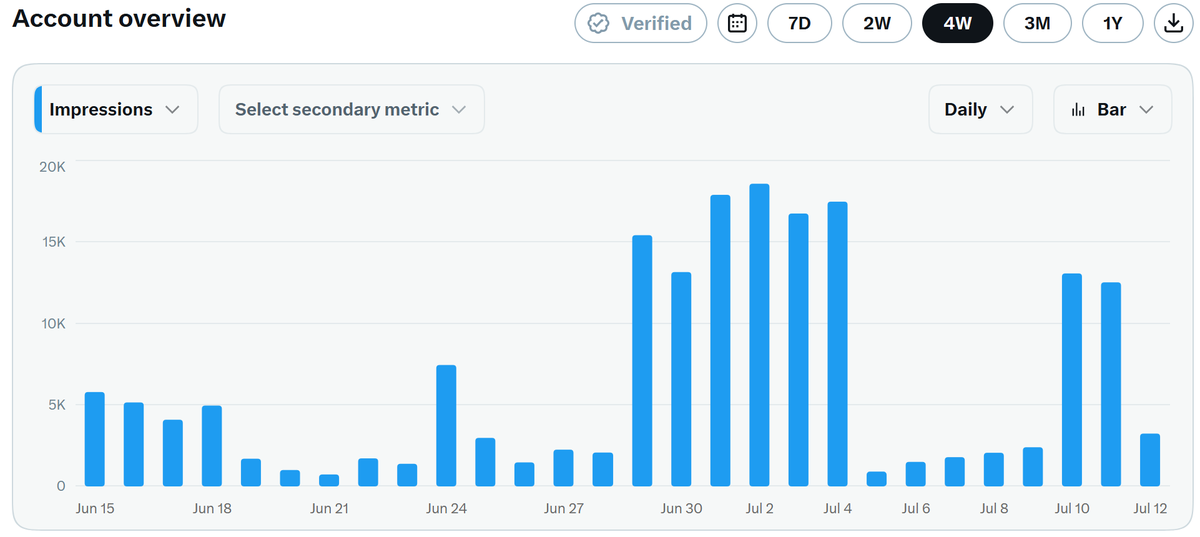This screenshot has height=537, width=1200.
Task: Click the Jun 27 impressions bar
Action: click(564, 468)
